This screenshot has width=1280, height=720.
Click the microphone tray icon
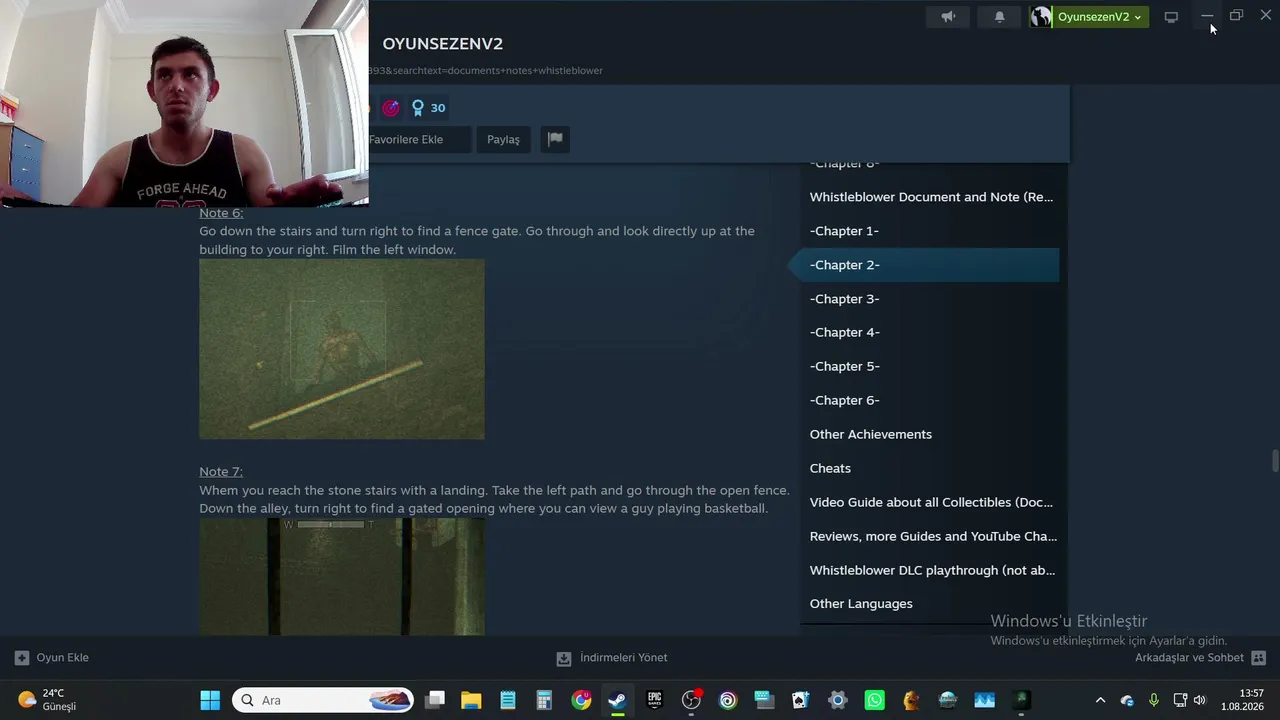pyautogui.click(x=1154, y=700)
